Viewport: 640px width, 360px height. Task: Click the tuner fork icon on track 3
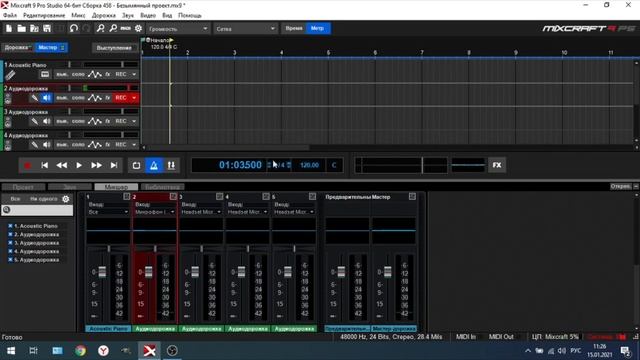click(x=35, y=121)
